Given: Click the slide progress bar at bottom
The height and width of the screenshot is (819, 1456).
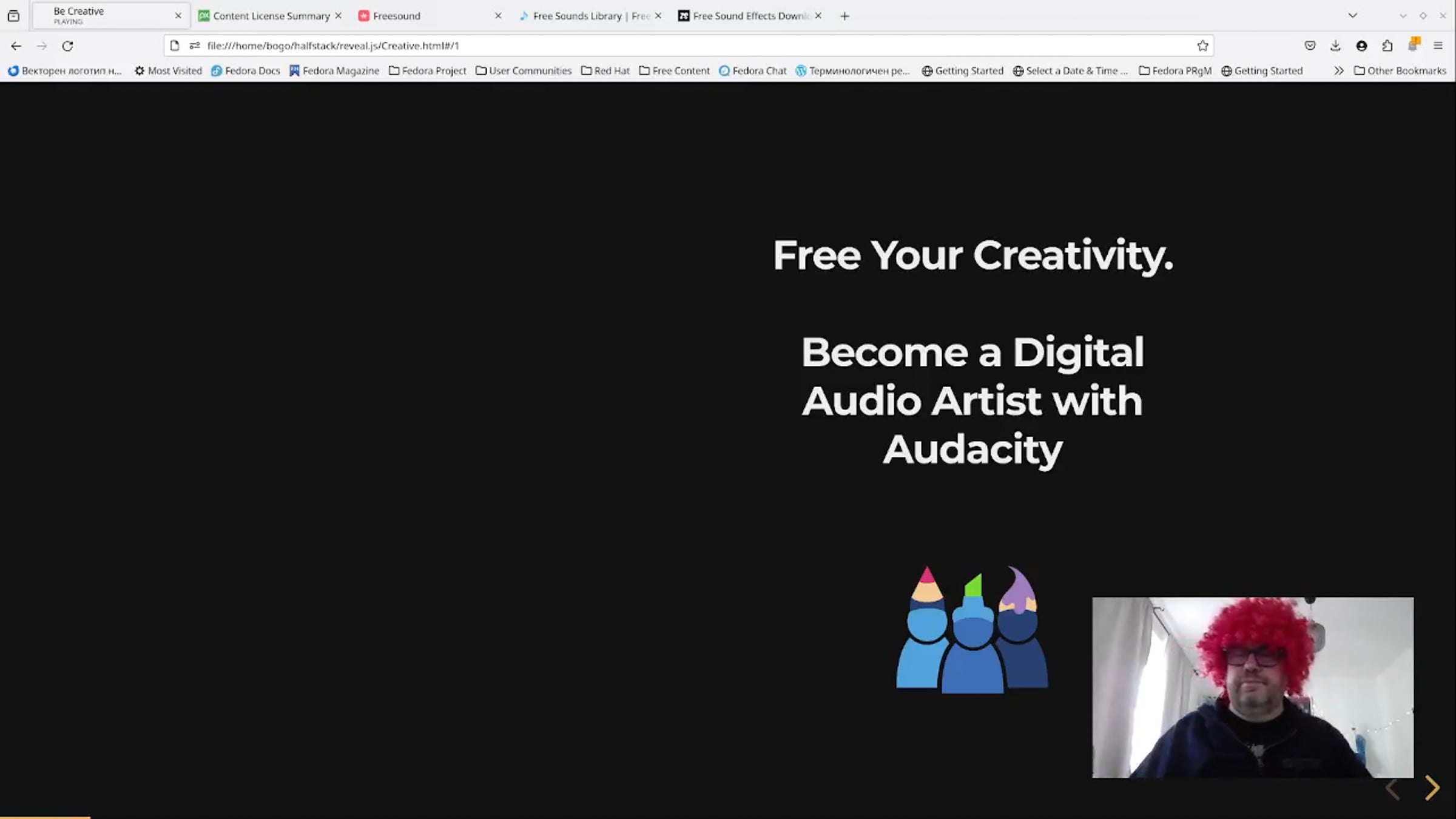Looking at the screenshot, I should pos(45,817).
